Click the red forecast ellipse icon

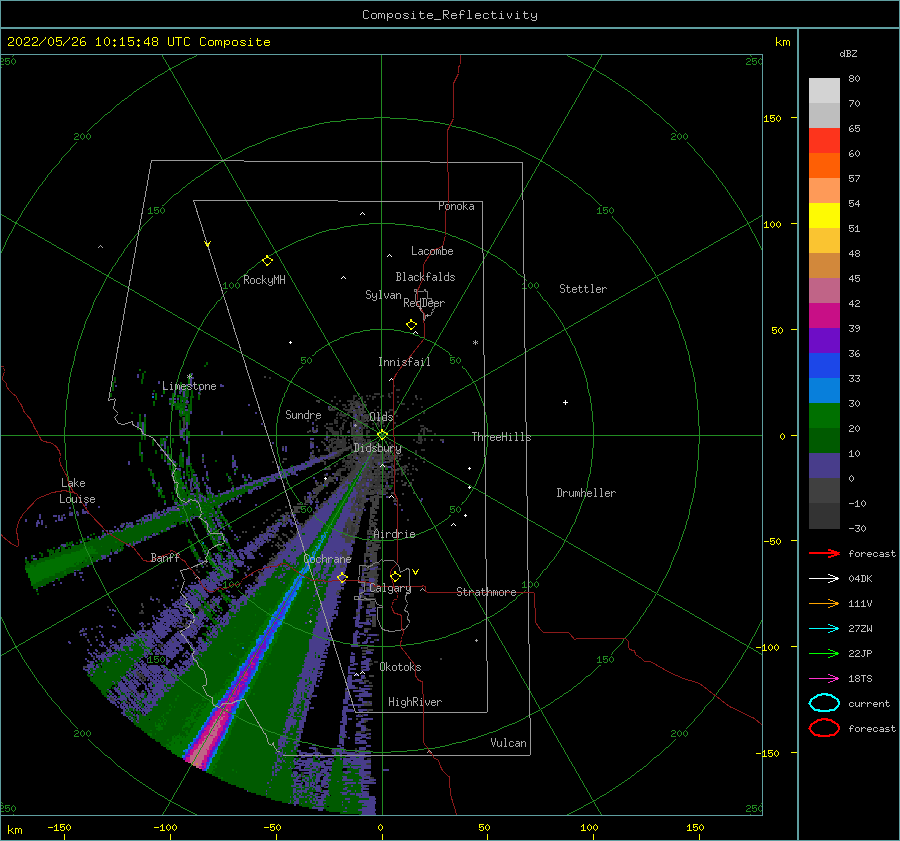click(824, 728)
